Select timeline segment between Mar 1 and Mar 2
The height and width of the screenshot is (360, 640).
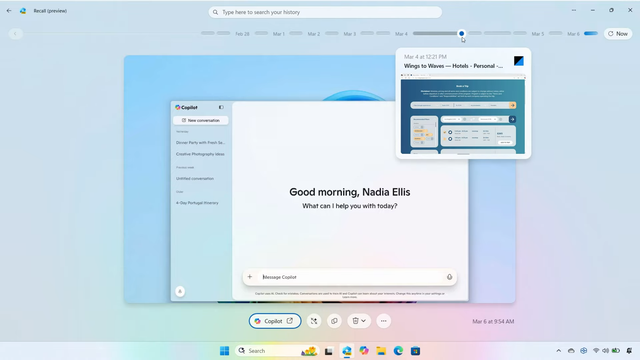click(296, 33)
